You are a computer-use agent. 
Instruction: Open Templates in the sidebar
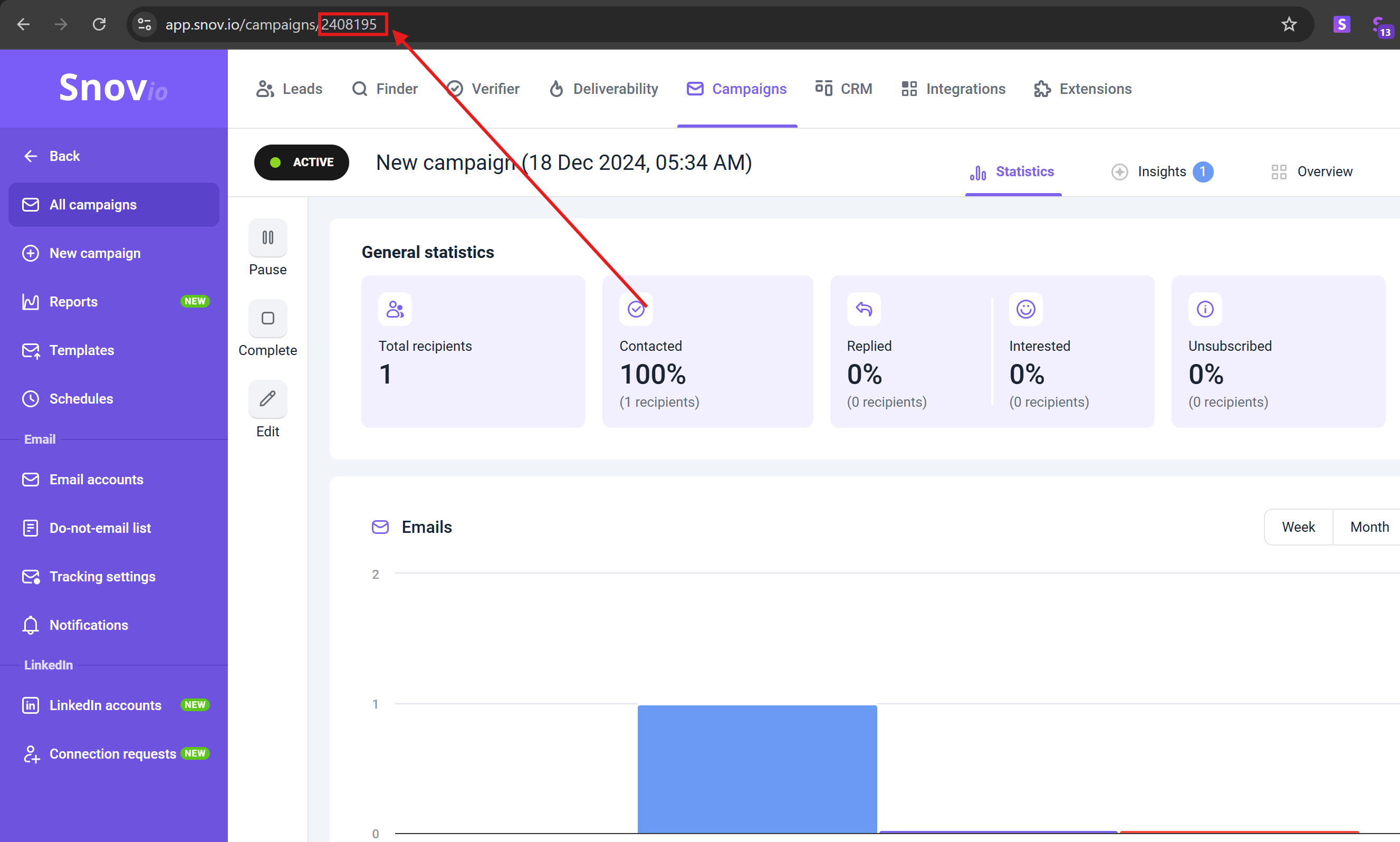[x=114, y=350]
